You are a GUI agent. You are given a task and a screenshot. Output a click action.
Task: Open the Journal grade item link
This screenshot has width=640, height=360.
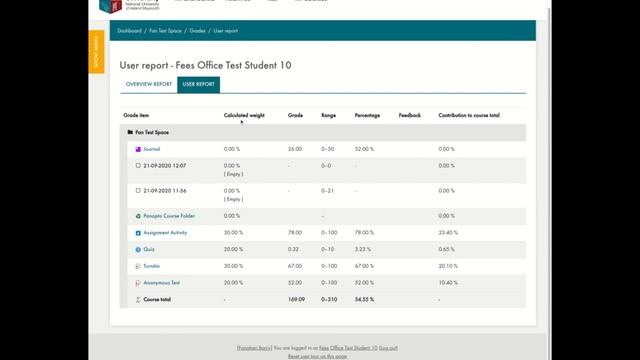[x=151, y=149]
